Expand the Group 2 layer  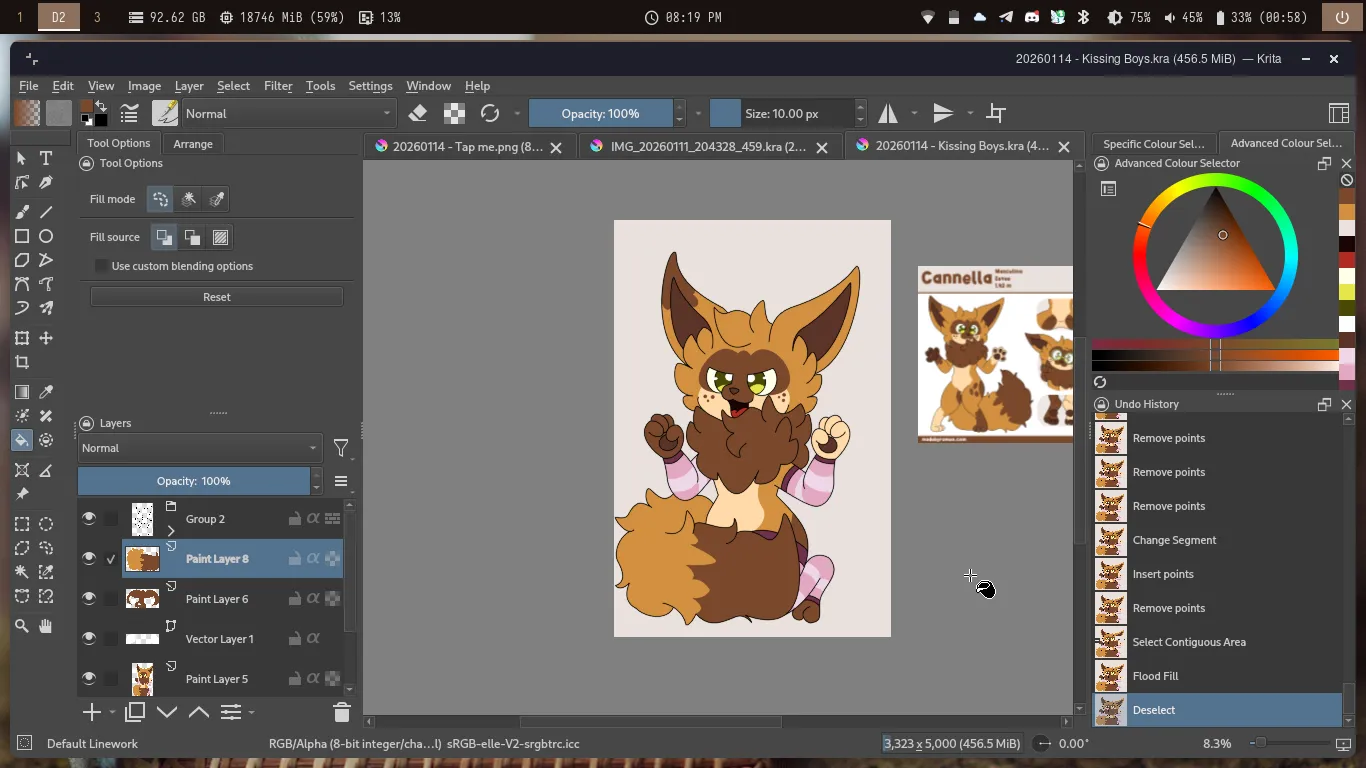(171, 530)
